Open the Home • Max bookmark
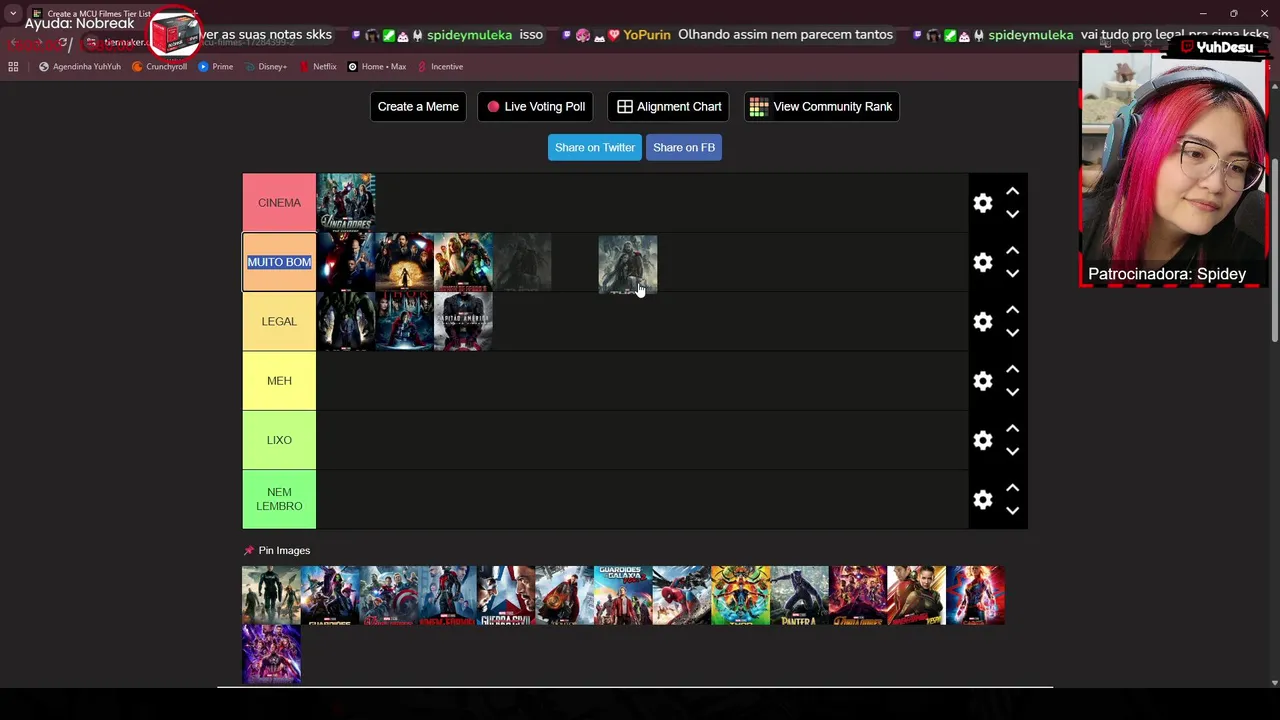The image size is (1280, 720). (376, 67)
